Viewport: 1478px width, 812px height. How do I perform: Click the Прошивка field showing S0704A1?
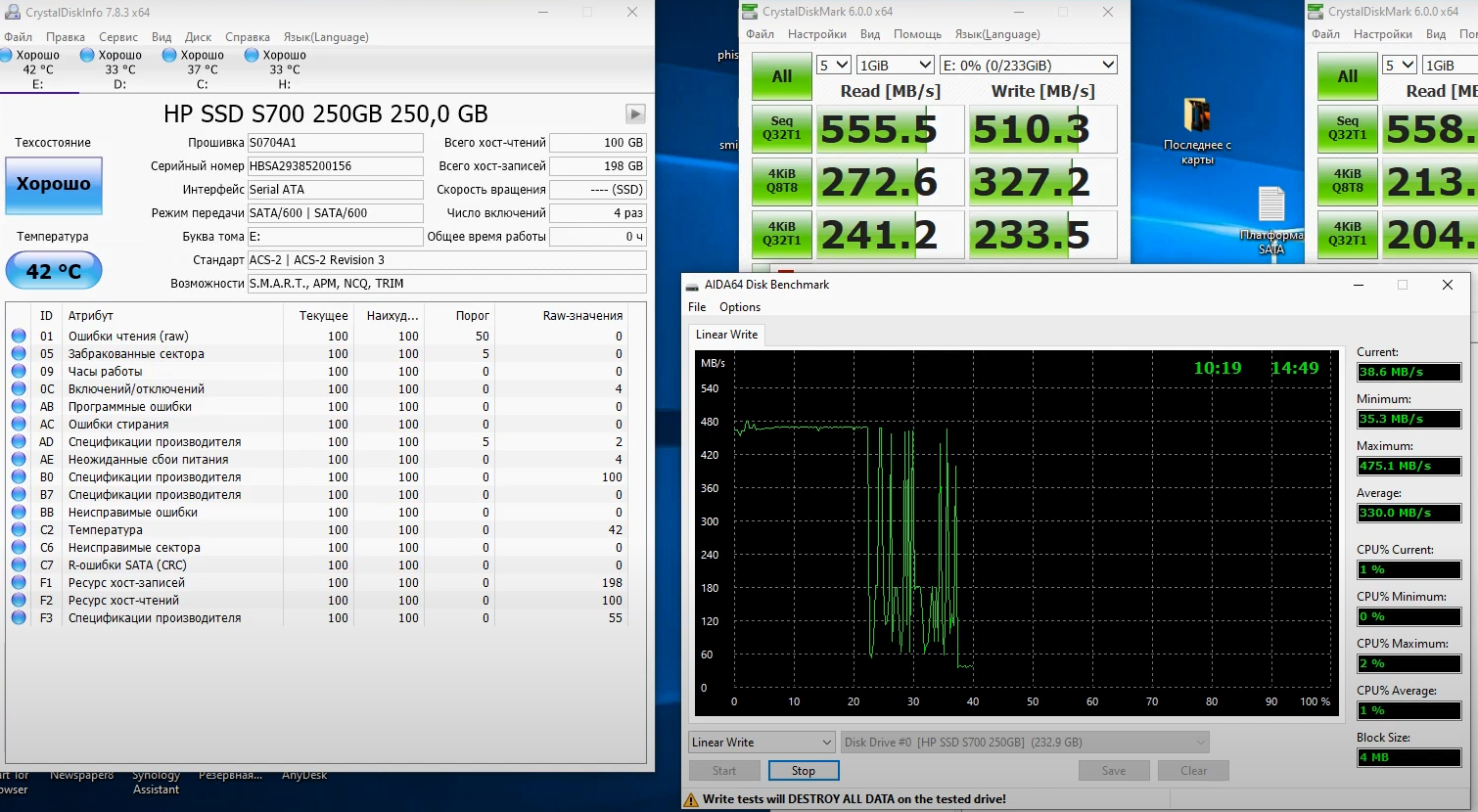(335, 143)
